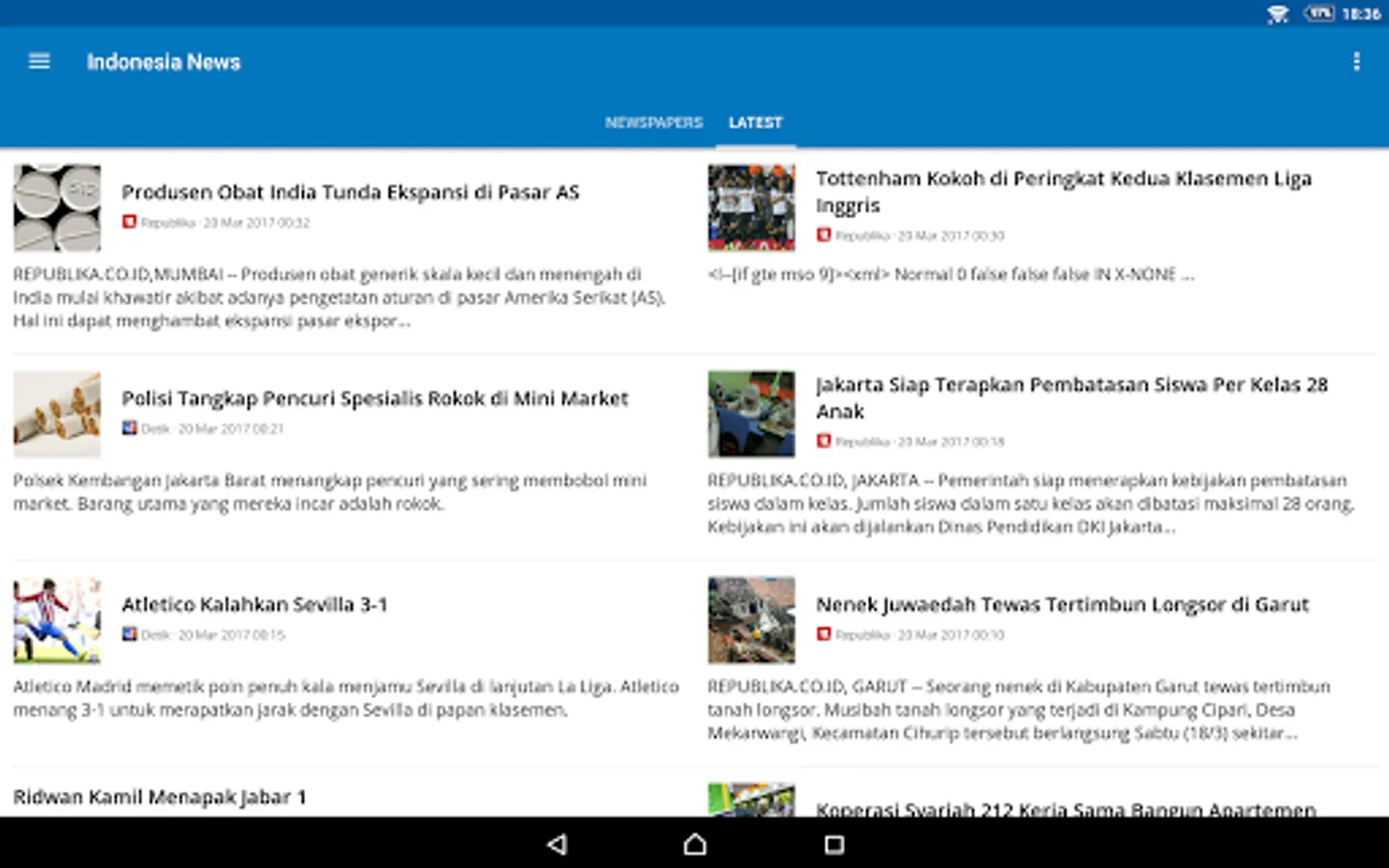Click summary starting 'Polsek Kembangan Jakarta Barat'
Image resolution: width=1389 pixels, height=868 pixels.
330,492
